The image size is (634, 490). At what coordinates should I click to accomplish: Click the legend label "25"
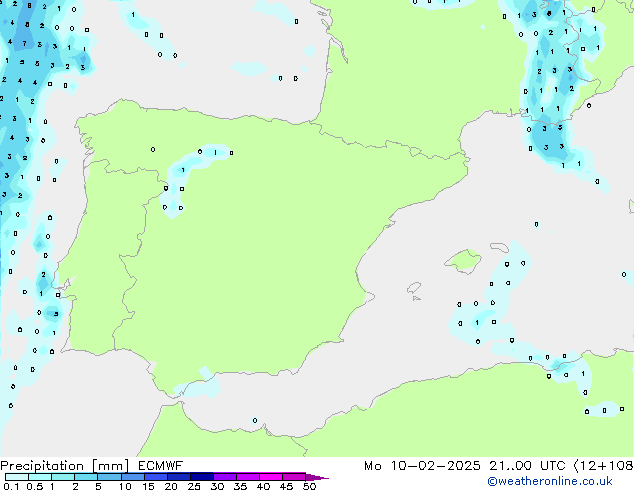(194, 486)
